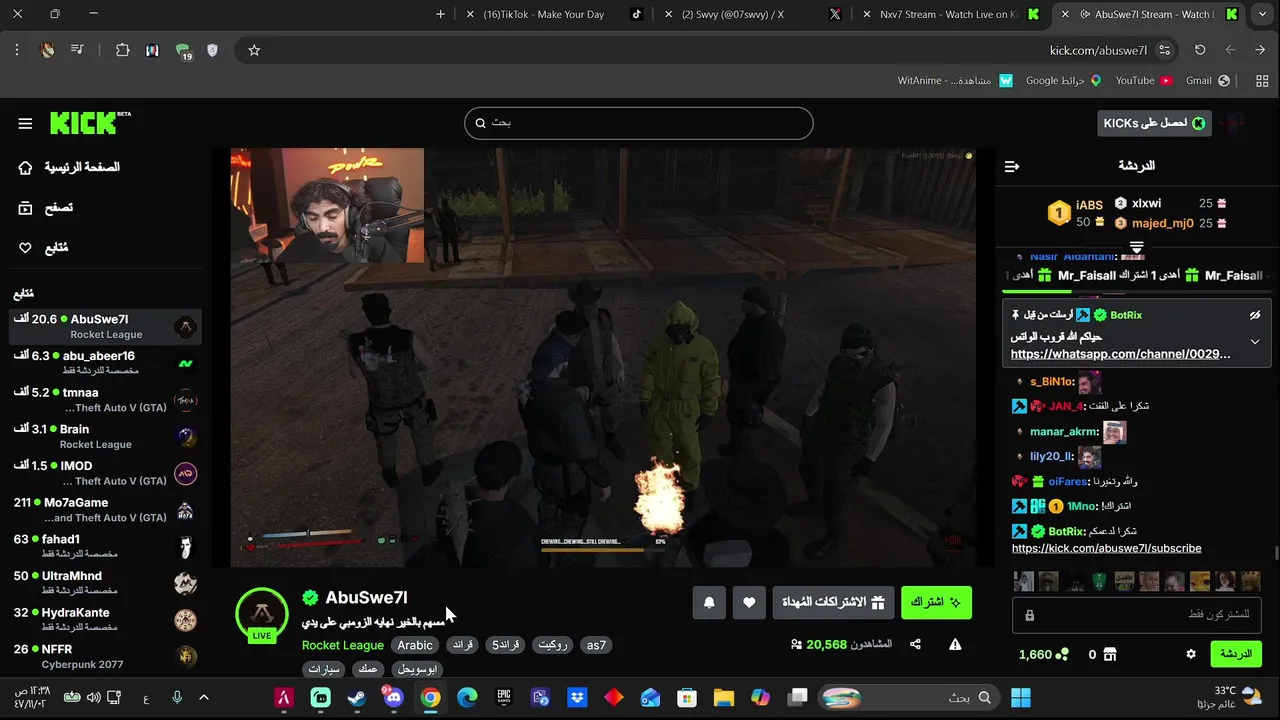Open fahad1 channel in sidebar
The height and width of the screenshot is (720, 1280).
pyautogui.click(x=105, y=546)
